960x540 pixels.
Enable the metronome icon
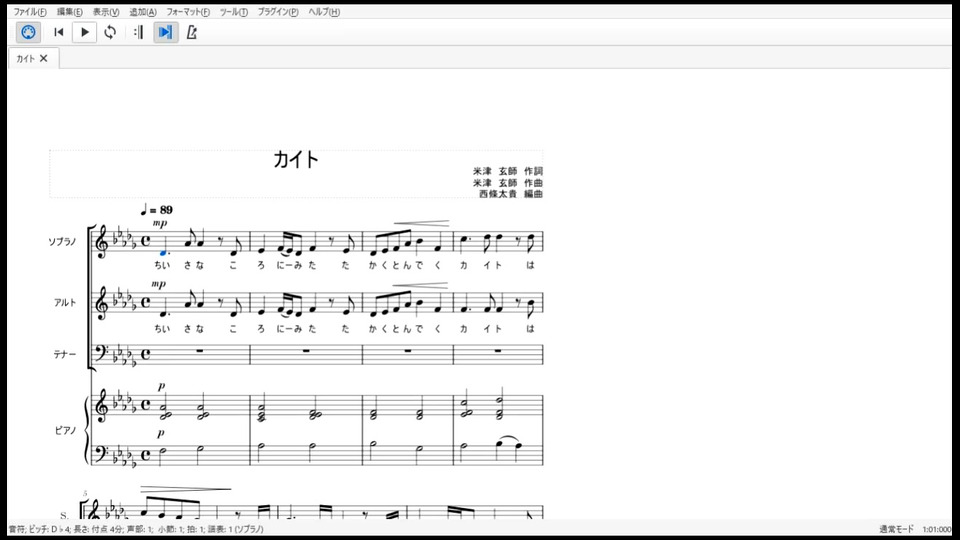tap(192, 32)
